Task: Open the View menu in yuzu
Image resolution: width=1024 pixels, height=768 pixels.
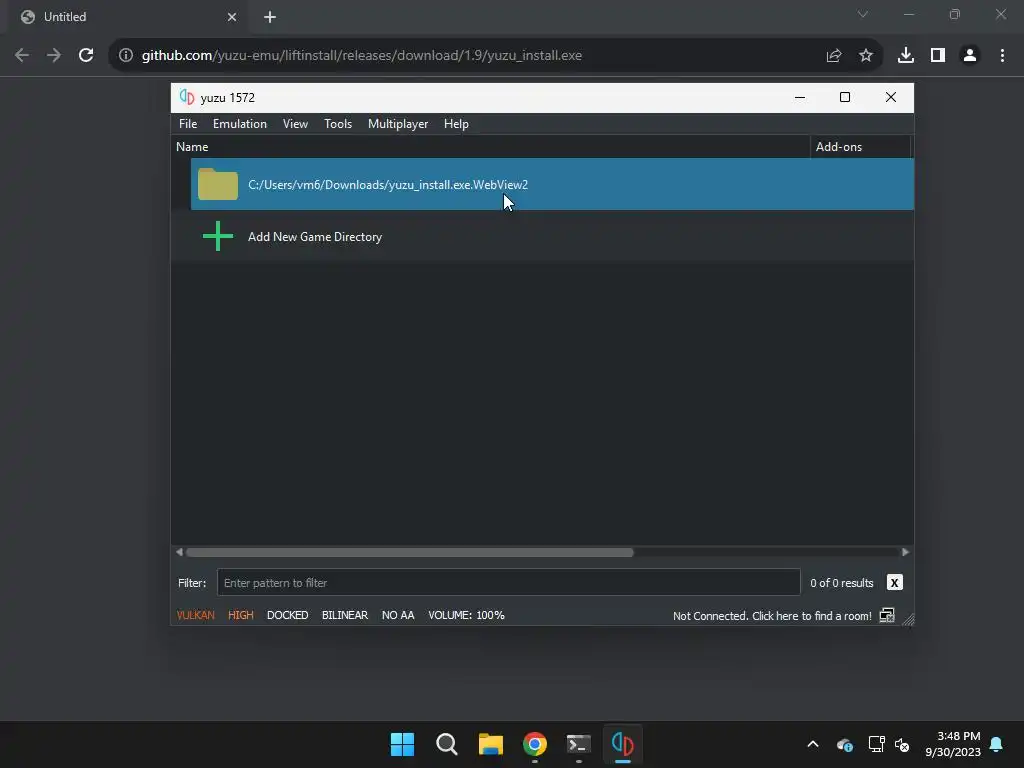Action: 295,124
